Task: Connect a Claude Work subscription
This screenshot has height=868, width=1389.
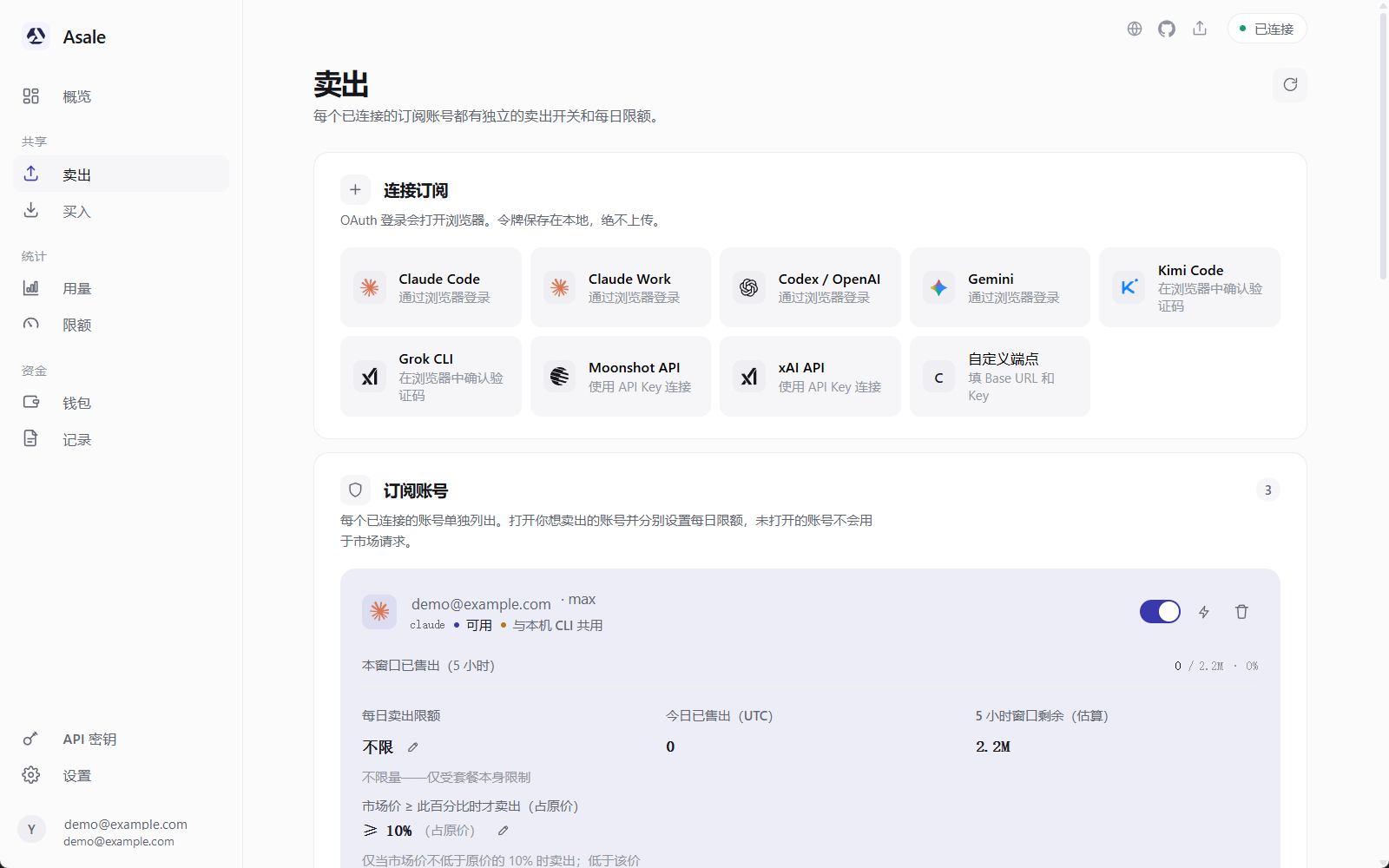Action: pyautogui.click(x=621, y=287)
